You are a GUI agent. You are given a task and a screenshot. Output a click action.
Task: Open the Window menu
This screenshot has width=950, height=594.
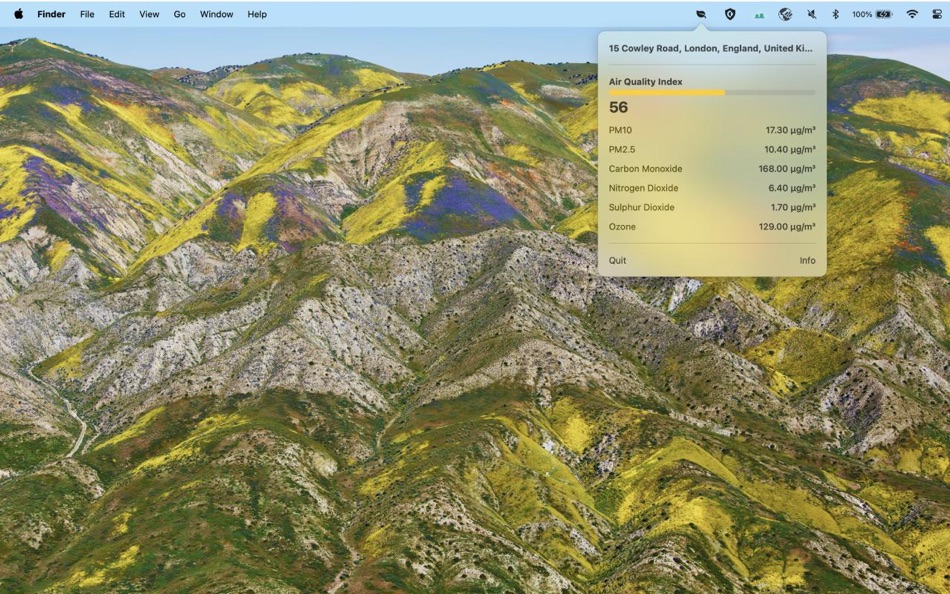(x=216, y=14)
